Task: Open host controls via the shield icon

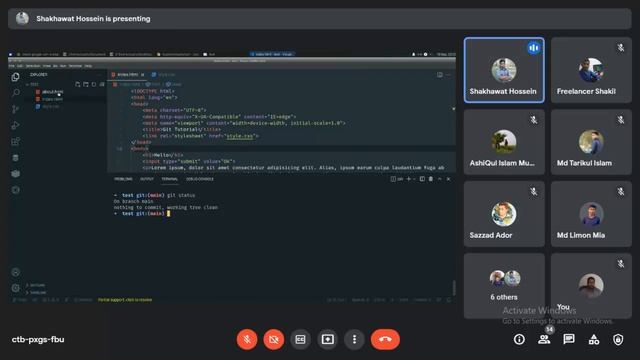Action: 618,339
